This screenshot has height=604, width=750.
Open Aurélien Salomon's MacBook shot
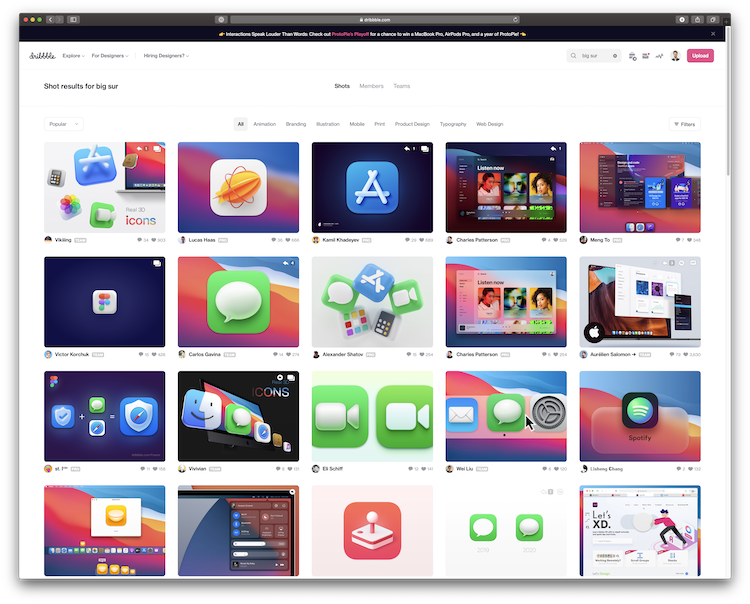(x=640, y=302)
